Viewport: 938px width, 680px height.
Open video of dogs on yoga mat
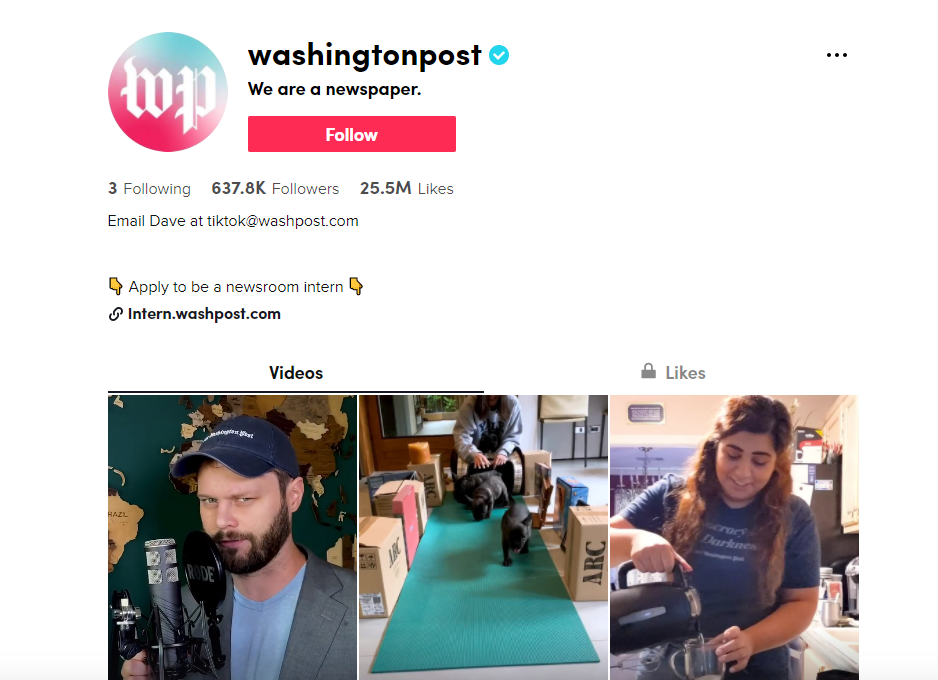pyautogui.click(x=483, y=537)
